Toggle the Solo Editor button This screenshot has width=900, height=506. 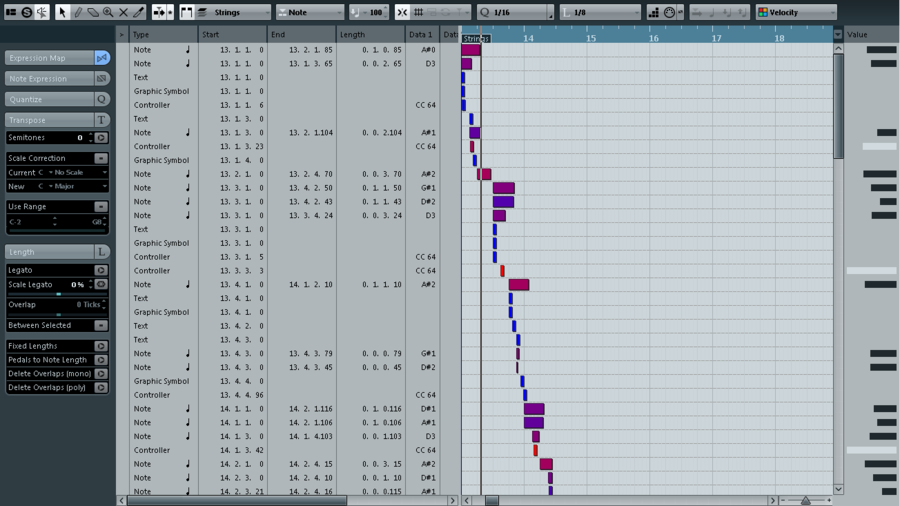tap(26, 12)
